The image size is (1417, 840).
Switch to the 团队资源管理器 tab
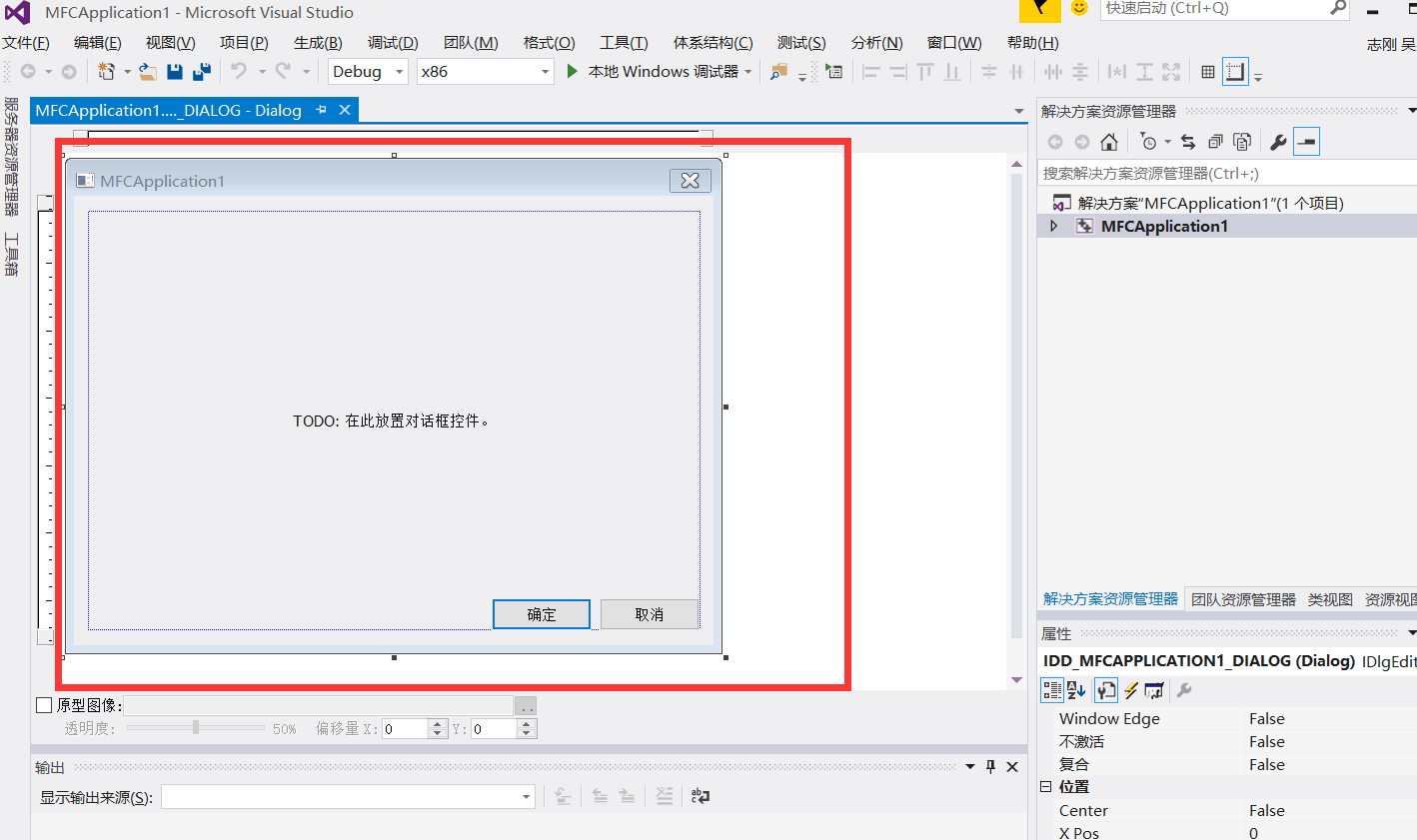(1243, 599)
